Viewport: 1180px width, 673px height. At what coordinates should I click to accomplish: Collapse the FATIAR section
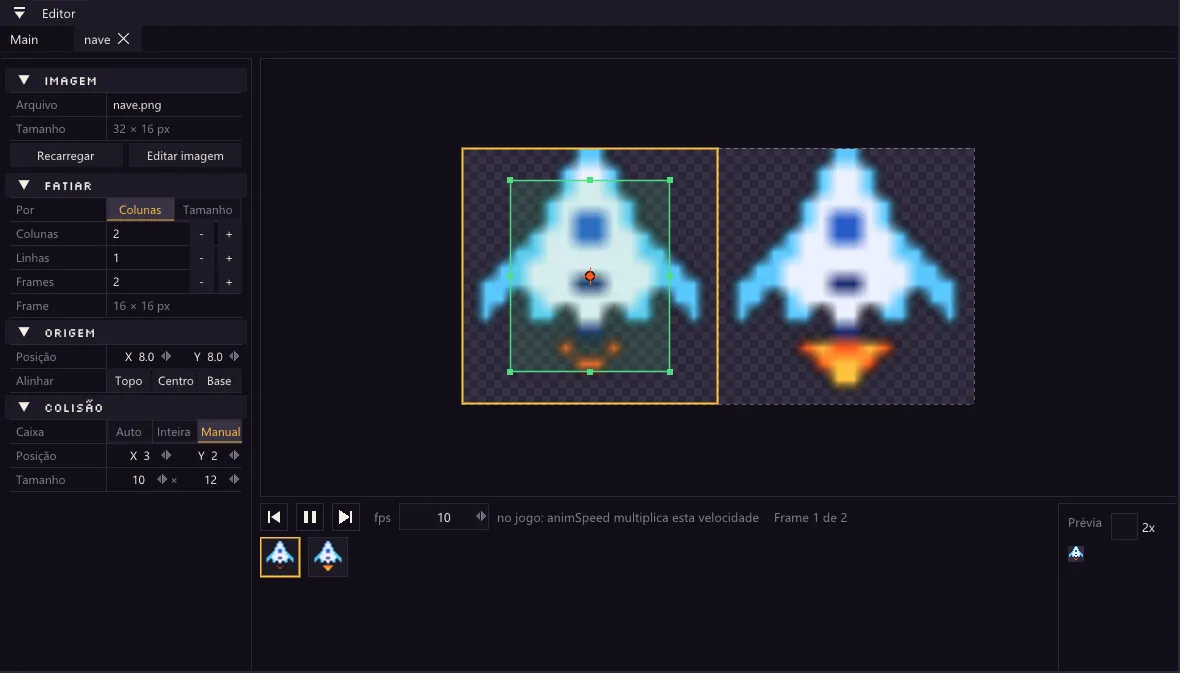24,184
